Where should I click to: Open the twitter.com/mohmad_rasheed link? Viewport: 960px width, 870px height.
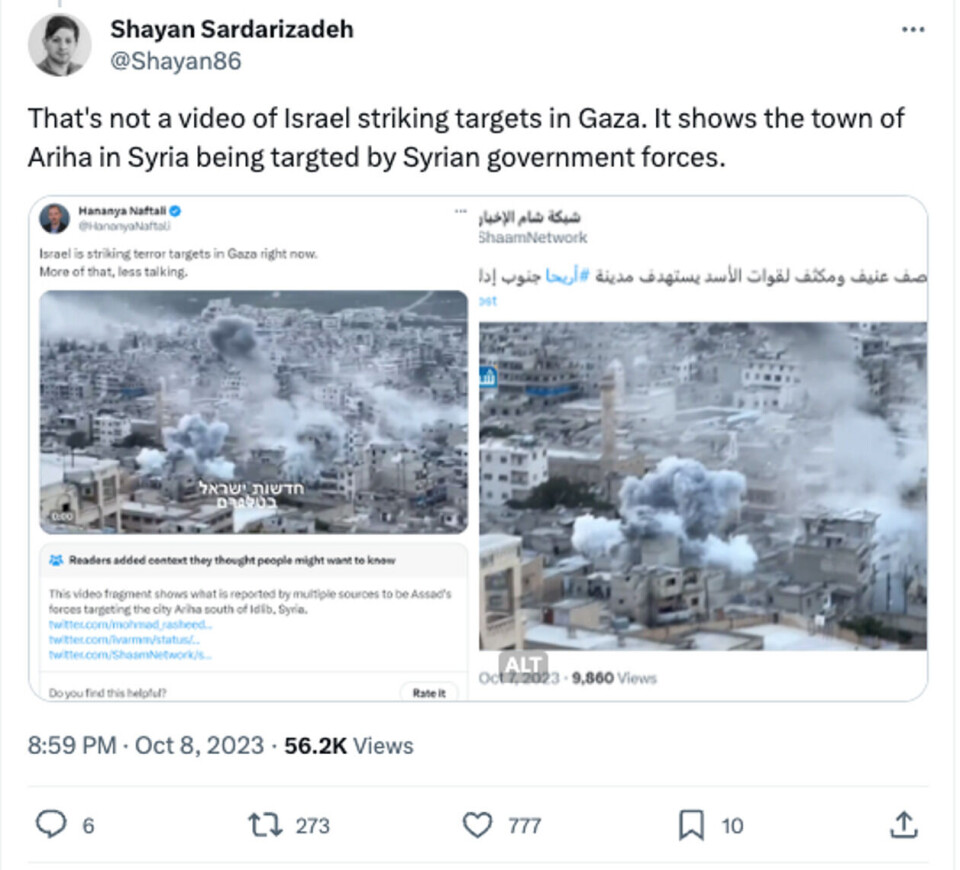(x=130, y=624)
